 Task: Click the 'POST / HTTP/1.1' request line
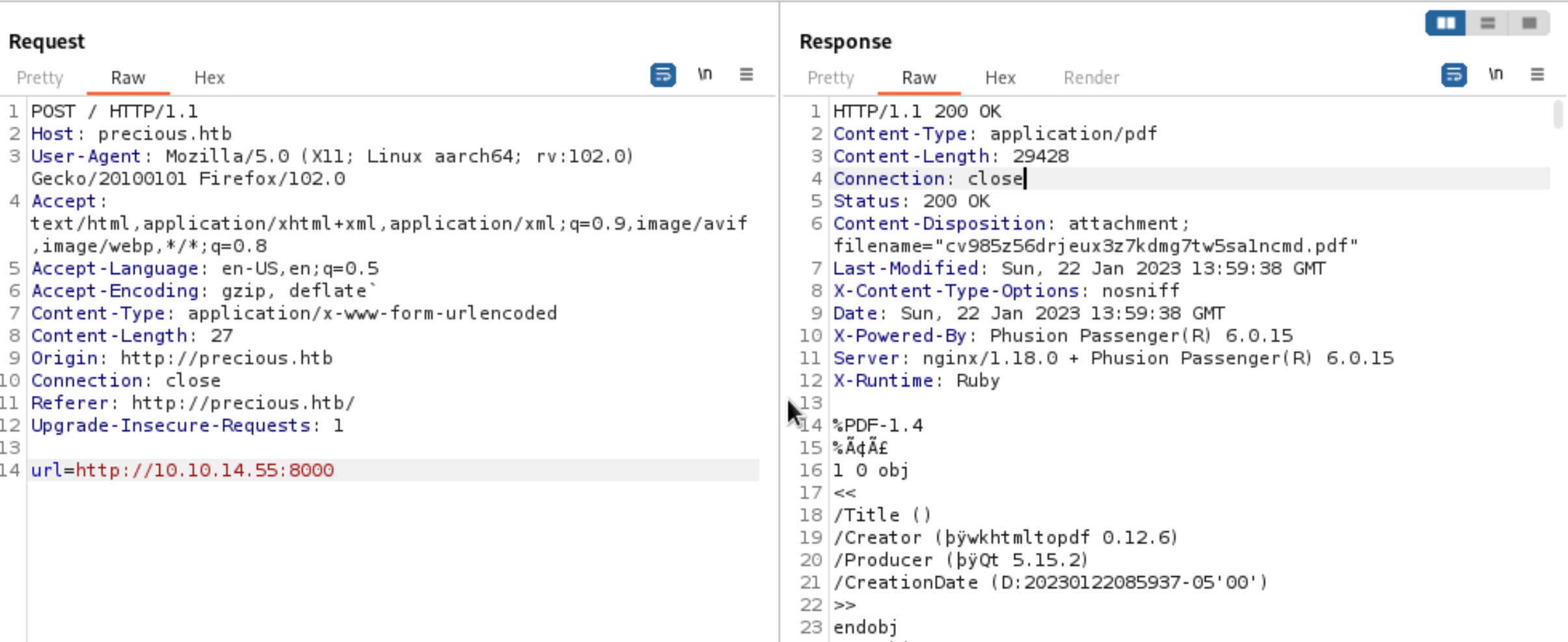point(115,111)
